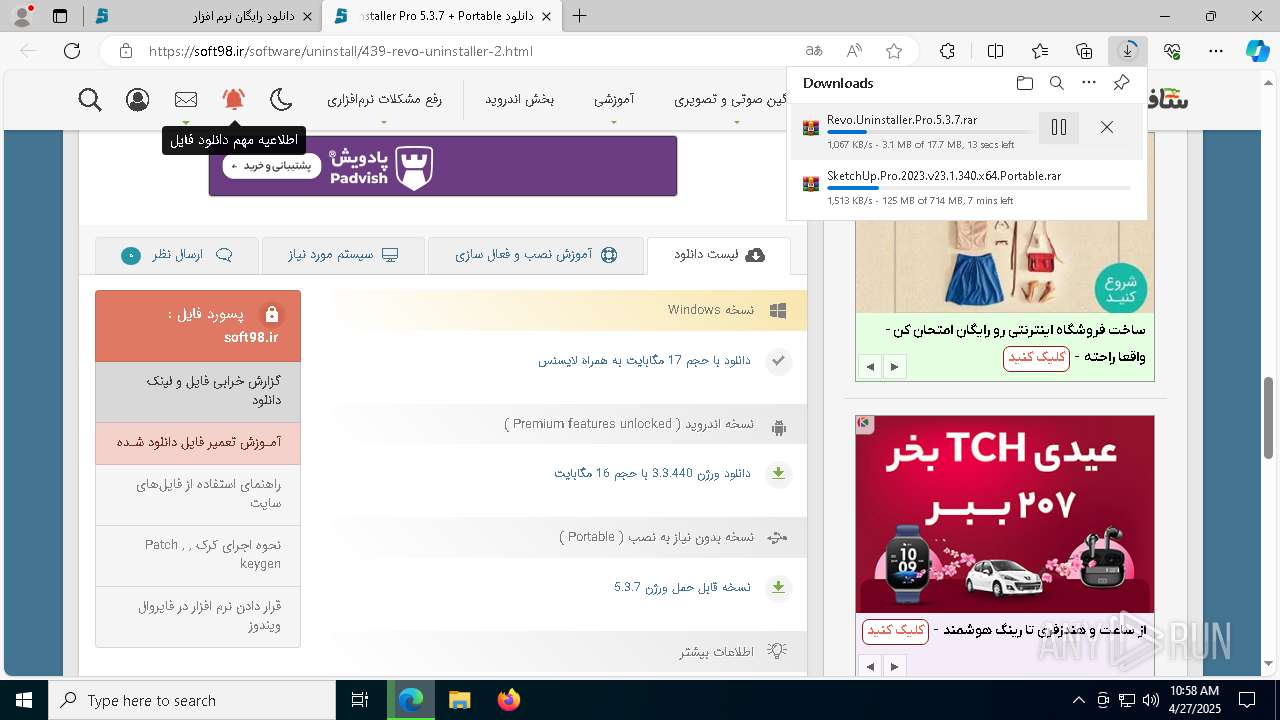Open a new browser tab
The image size is (1280, 720).
click(579, 16)
